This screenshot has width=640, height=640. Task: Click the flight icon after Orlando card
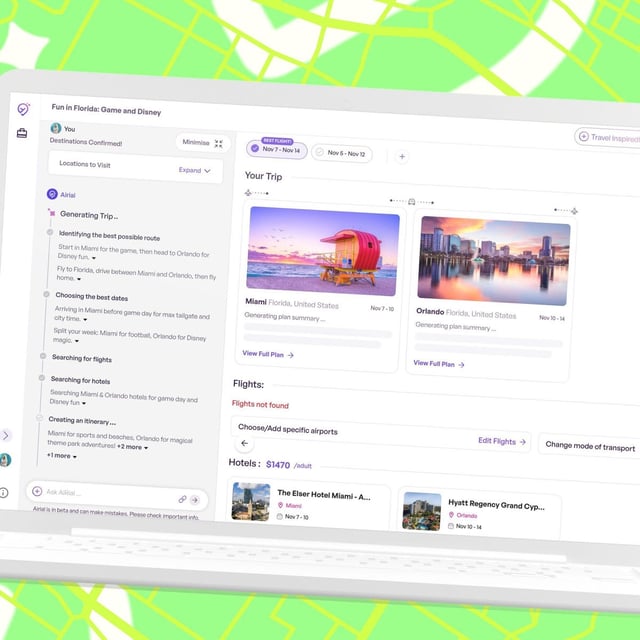tap(574, 211)
